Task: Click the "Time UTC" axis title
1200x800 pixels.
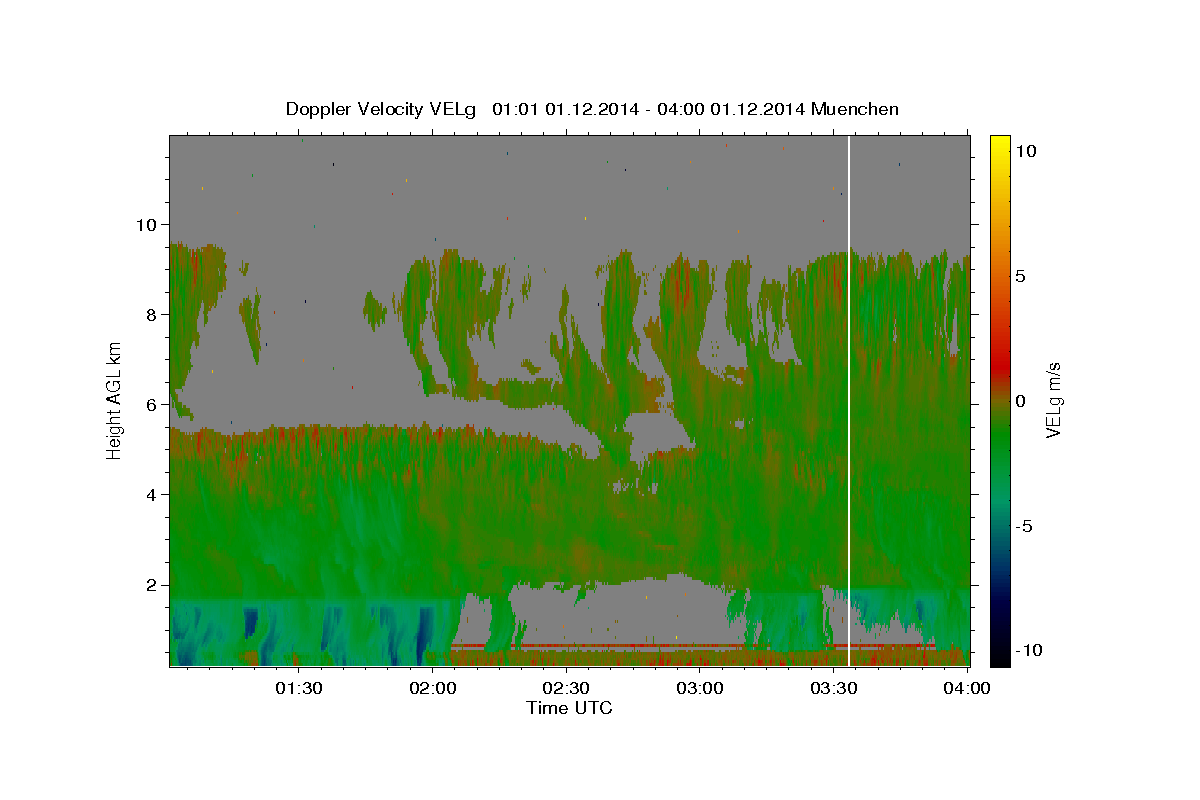Action: [x=569, y=708]
